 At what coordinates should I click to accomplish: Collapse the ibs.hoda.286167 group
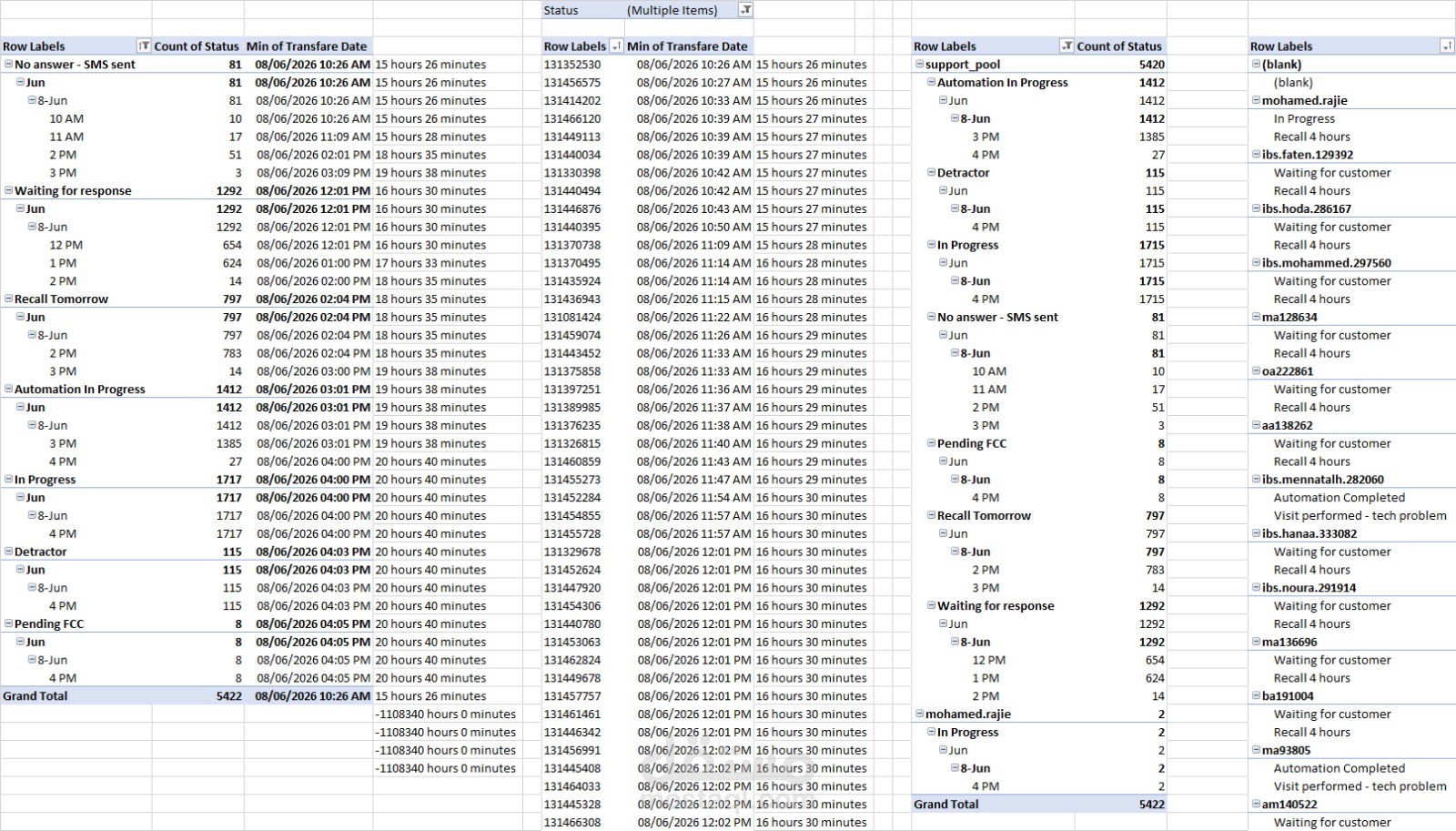coord(1256,208)
